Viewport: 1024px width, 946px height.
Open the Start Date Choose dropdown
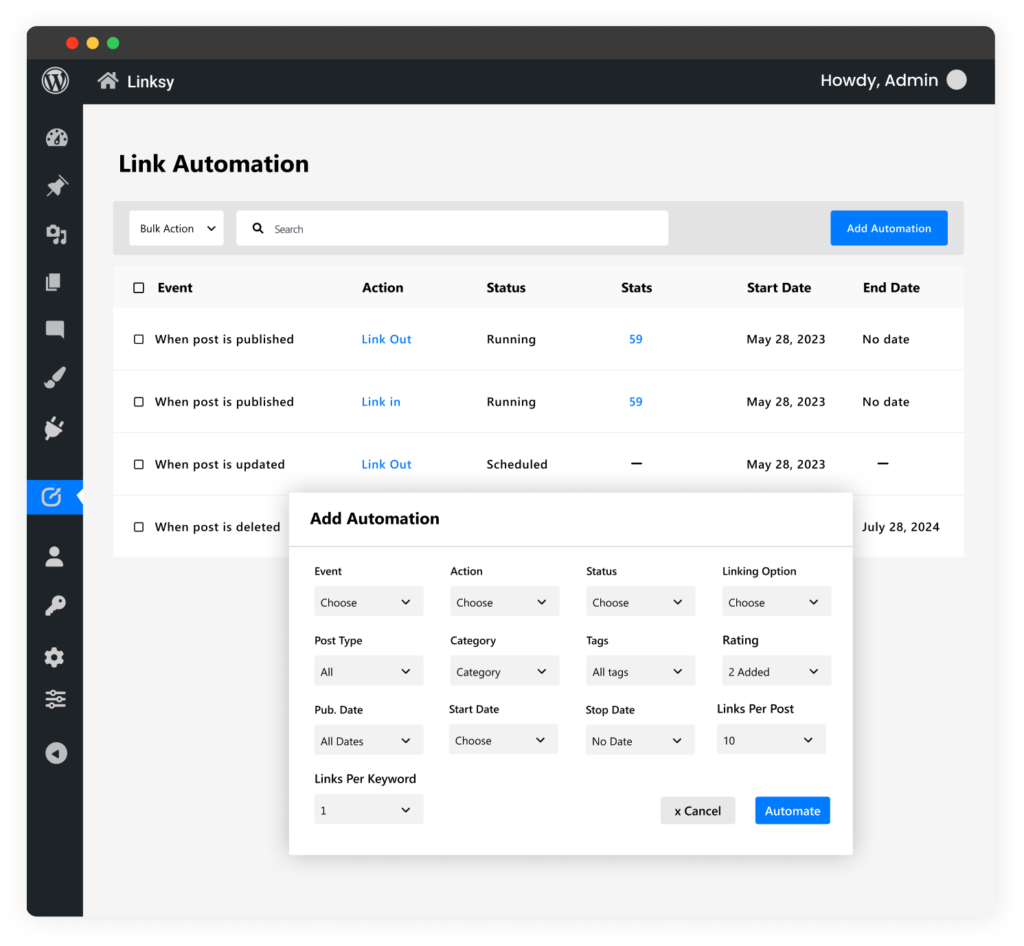(503, 739)
